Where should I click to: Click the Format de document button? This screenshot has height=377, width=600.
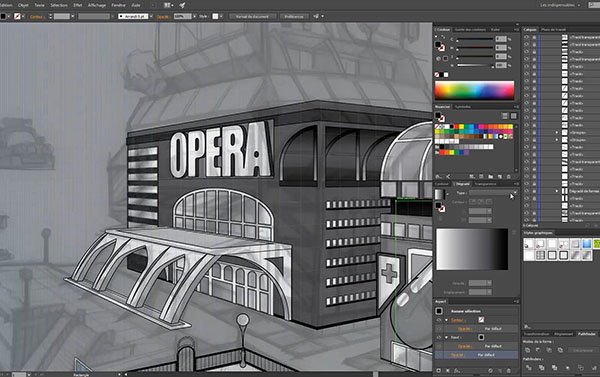point(252,16)
